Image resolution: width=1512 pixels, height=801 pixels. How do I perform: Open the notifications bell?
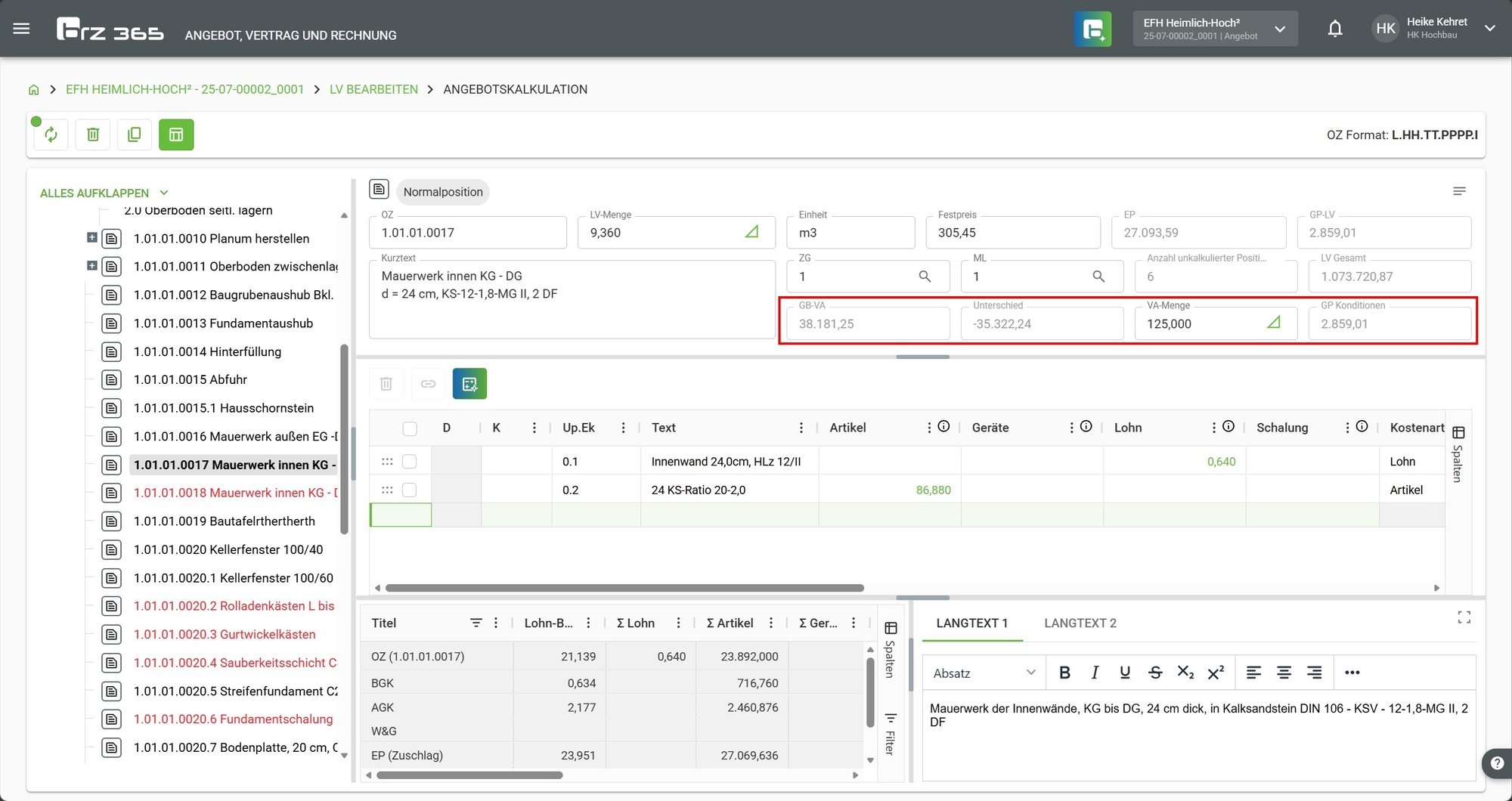1335,29
